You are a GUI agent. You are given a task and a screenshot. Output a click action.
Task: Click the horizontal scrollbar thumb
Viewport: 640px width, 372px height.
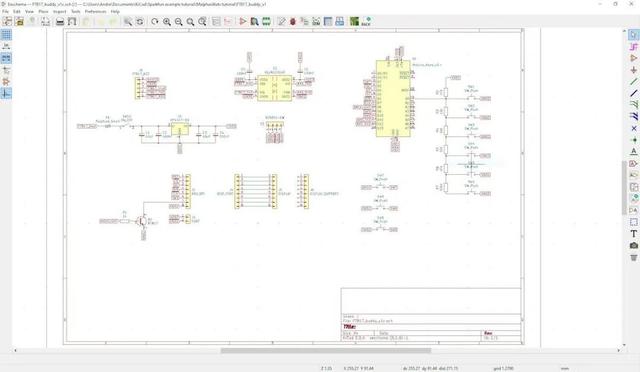[x=326, y=350]
